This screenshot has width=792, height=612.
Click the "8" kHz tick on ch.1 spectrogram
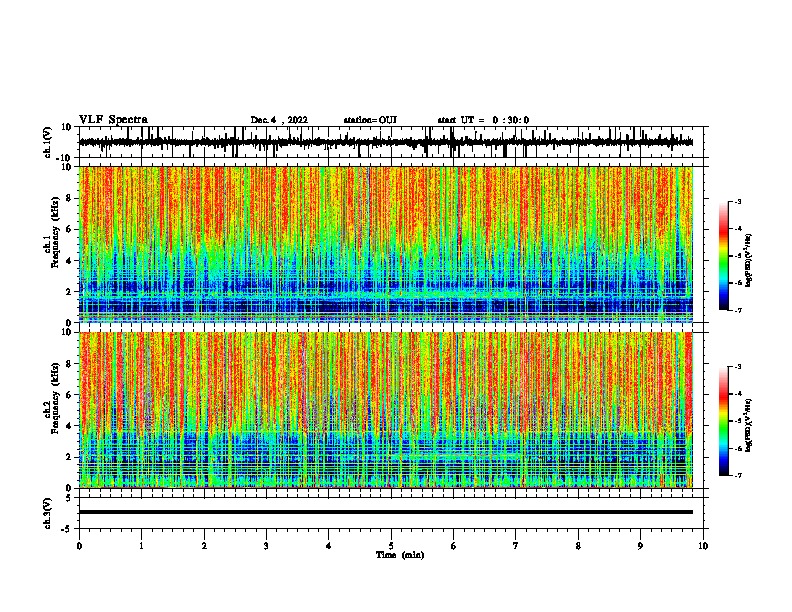click(x=69, y=198)
